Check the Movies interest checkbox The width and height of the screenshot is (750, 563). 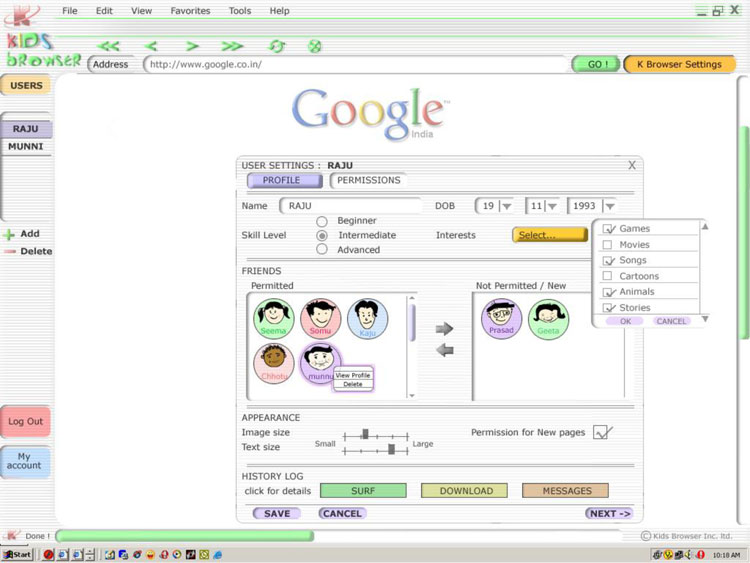point(607,245)
